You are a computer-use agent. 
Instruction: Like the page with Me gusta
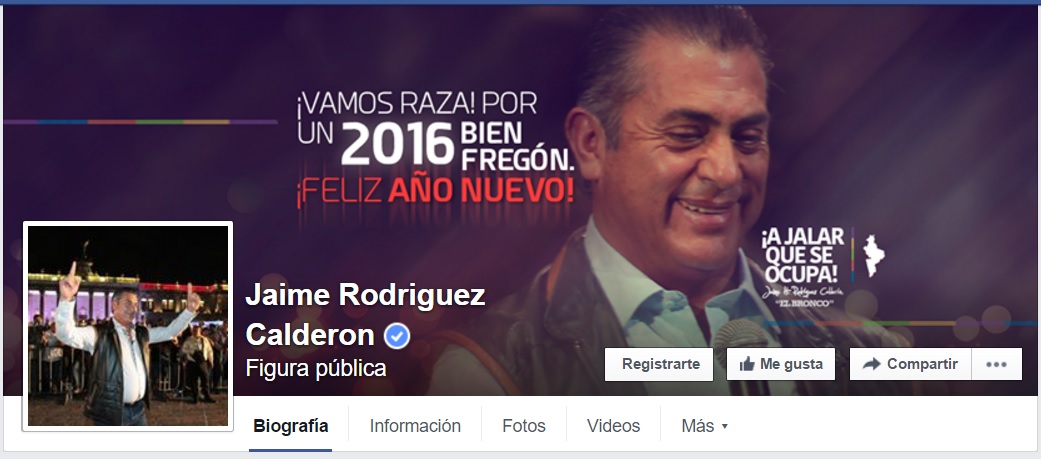[x=781, y=364]
